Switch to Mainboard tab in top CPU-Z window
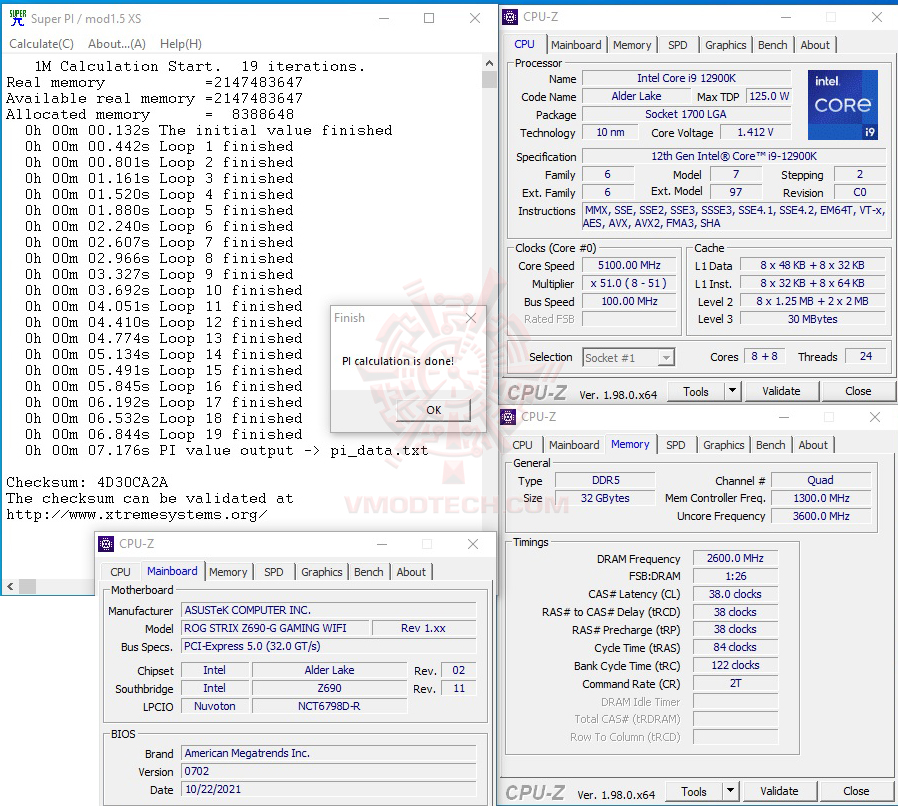 click(576, 45)
